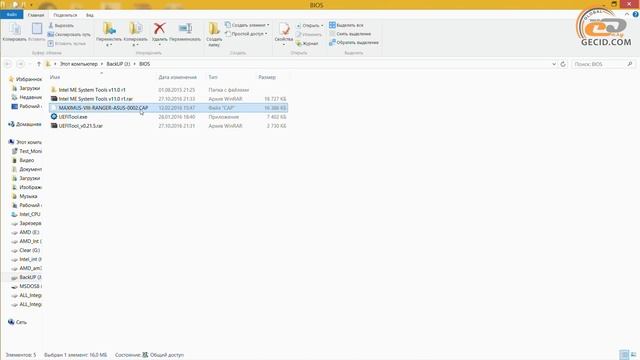Open Clear (G:) drive in navigation pane

coord(26,250)
